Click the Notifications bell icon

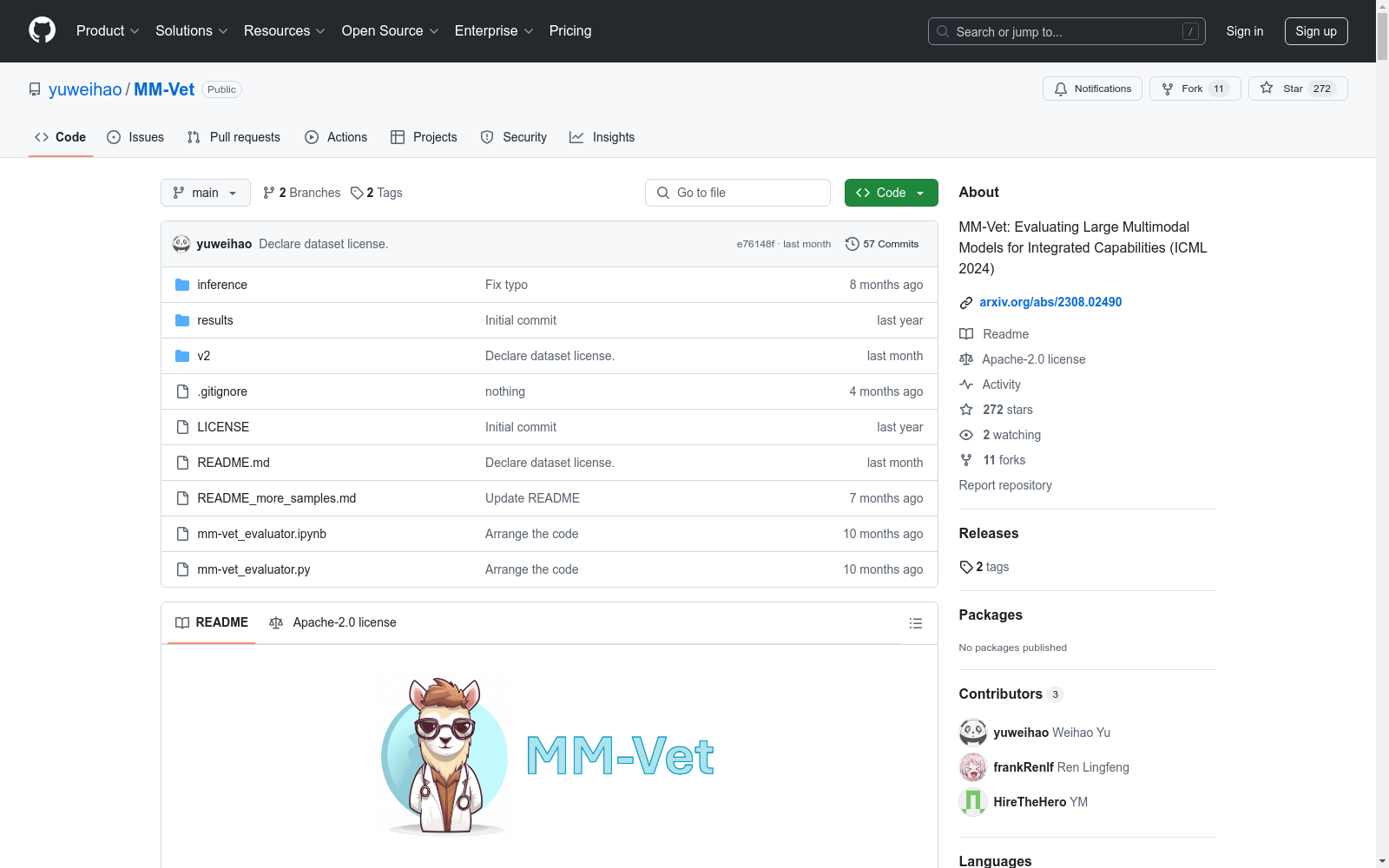click(1061, 89)
